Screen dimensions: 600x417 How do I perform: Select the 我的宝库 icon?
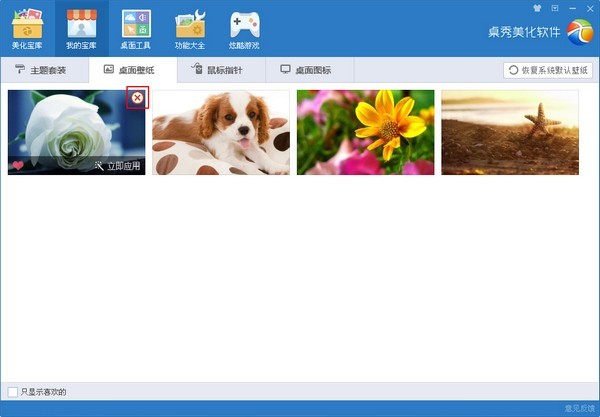click(x=81, y=28)
